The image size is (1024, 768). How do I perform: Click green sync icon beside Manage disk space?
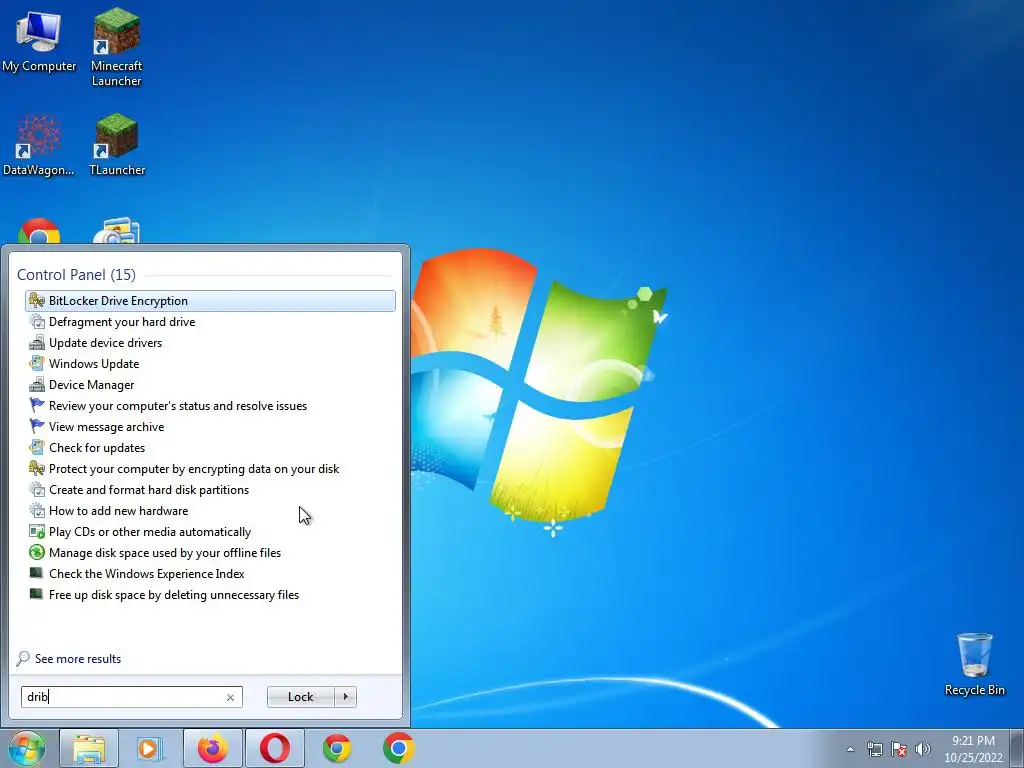click(x=37, y=552)
